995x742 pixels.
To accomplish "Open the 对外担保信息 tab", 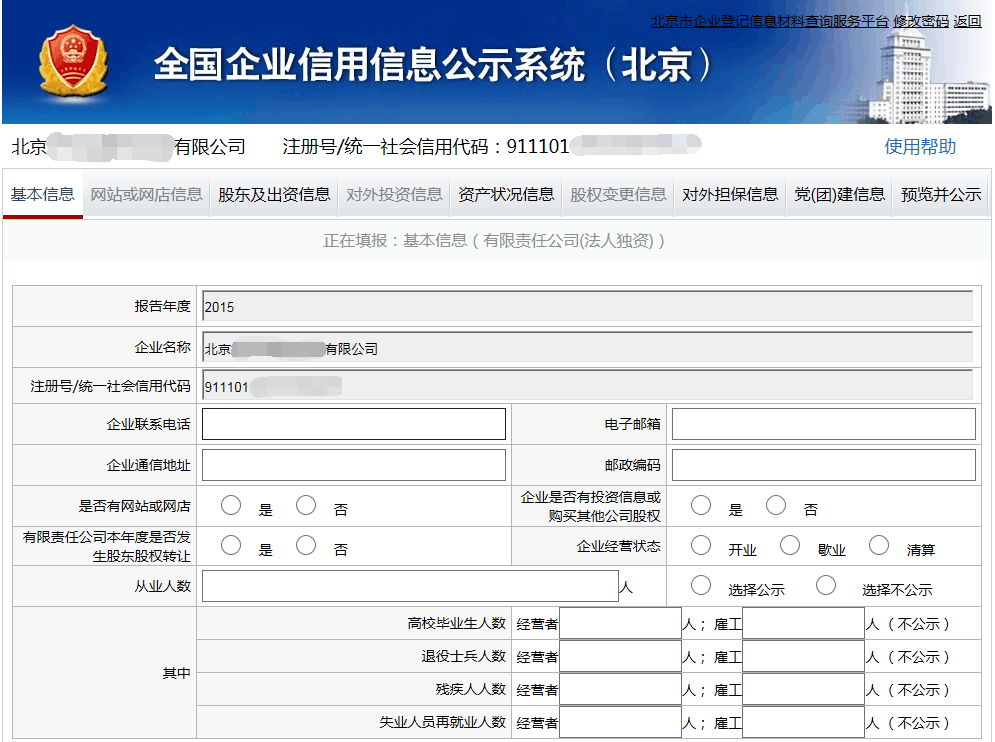I will (x=730, y=195).
